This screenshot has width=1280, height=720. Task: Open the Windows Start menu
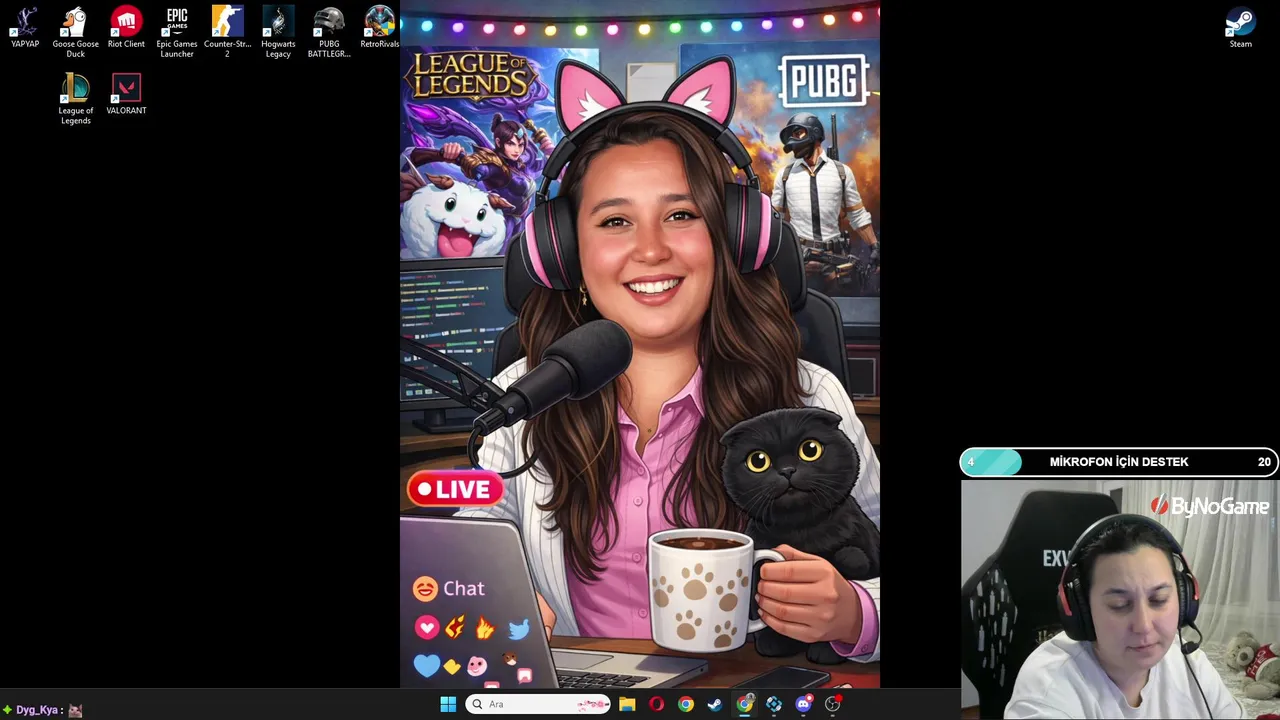pos(448,704)
